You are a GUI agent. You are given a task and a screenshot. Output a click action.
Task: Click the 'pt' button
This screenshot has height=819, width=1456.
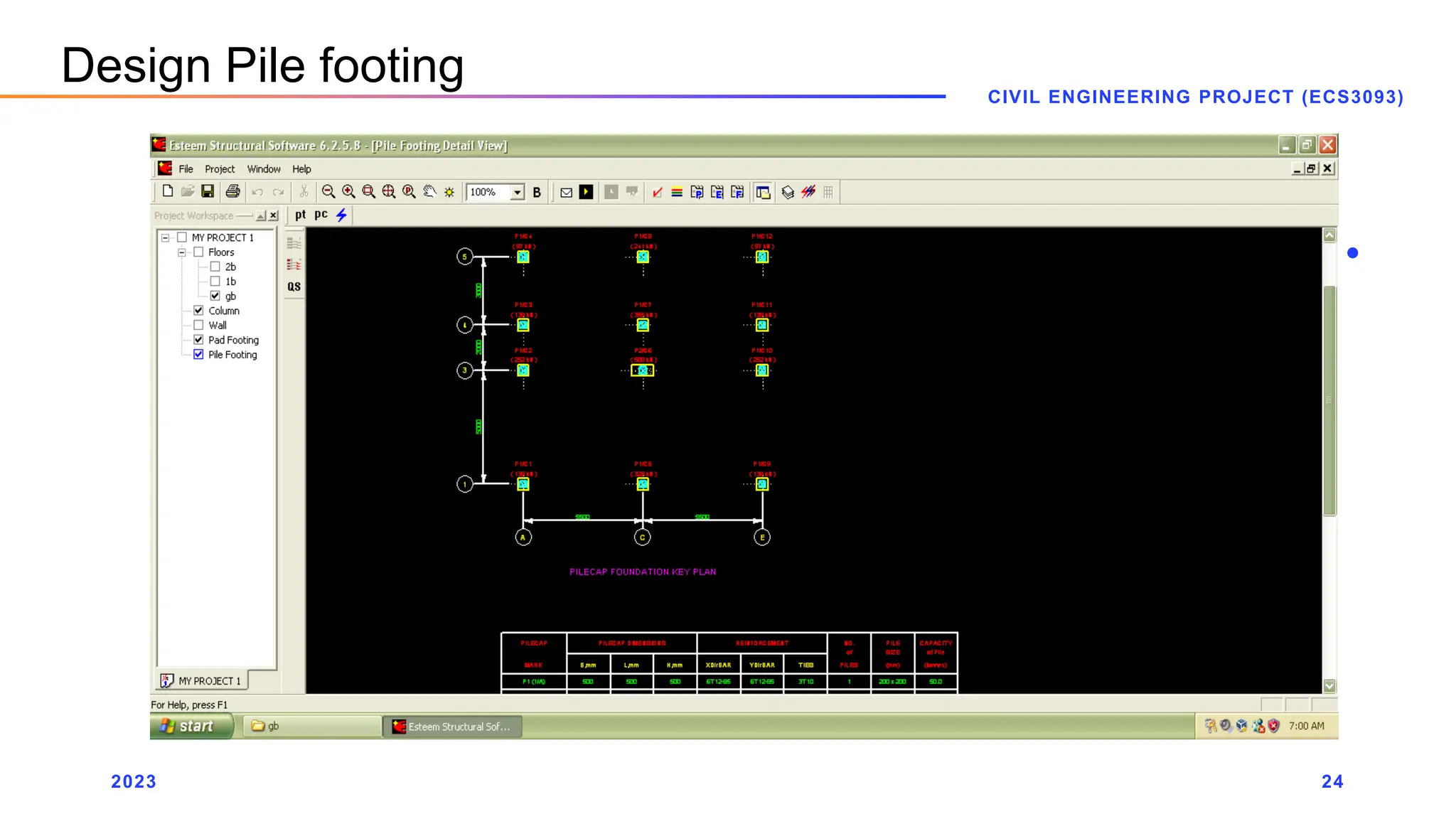point(301,215)
